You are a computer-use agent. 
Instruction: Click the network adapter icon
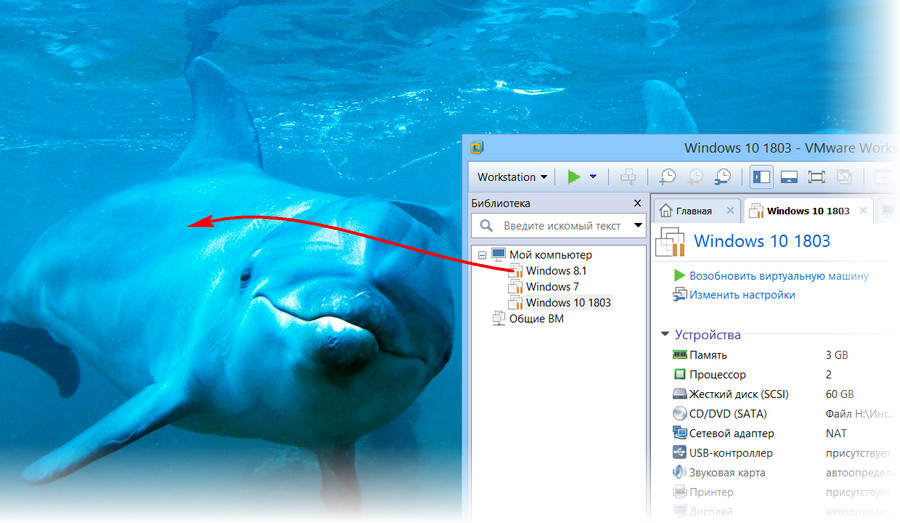[x=680, y=433]
